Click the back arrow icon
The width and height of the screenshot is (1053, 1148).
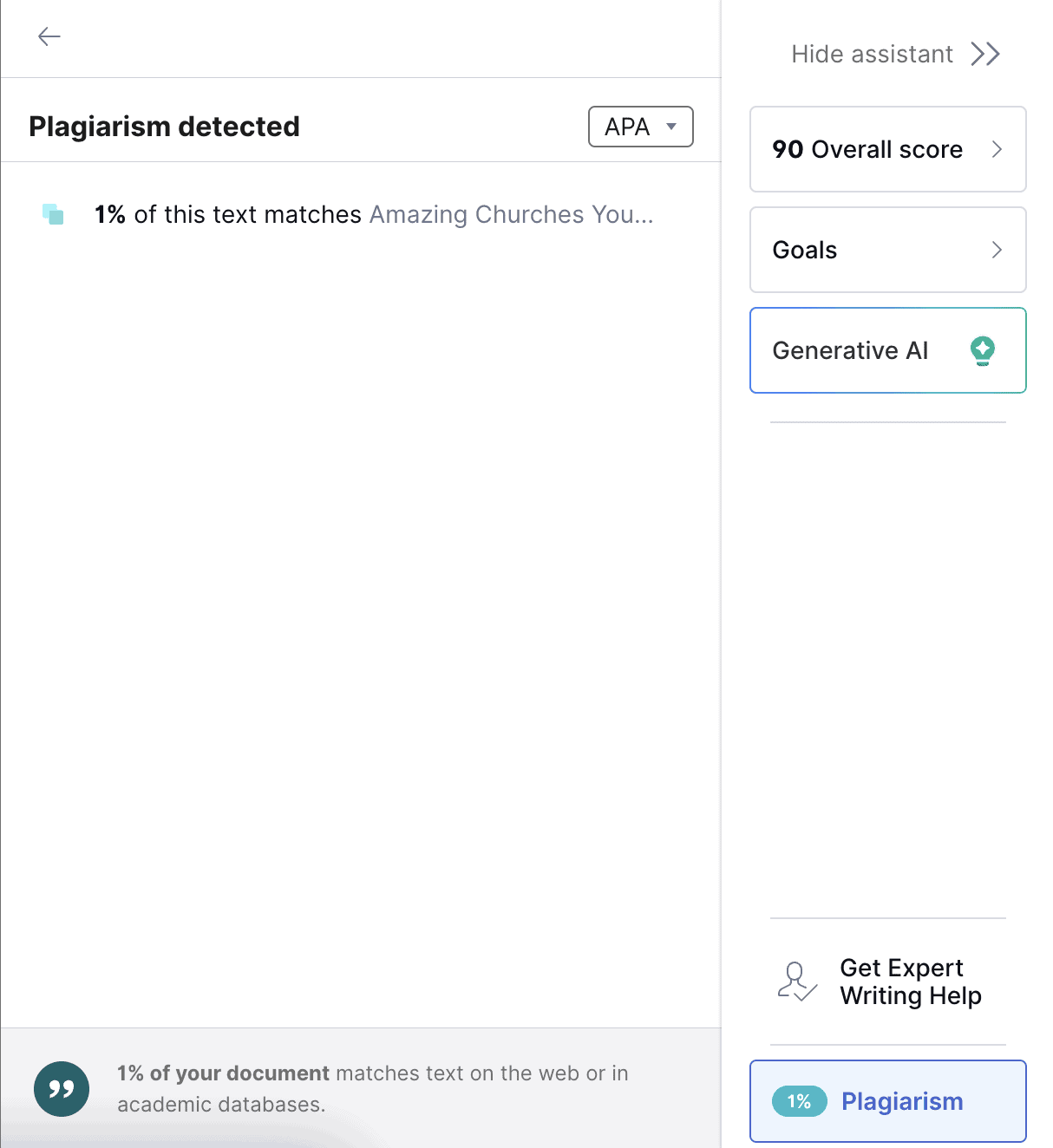(x=49, y=36)
